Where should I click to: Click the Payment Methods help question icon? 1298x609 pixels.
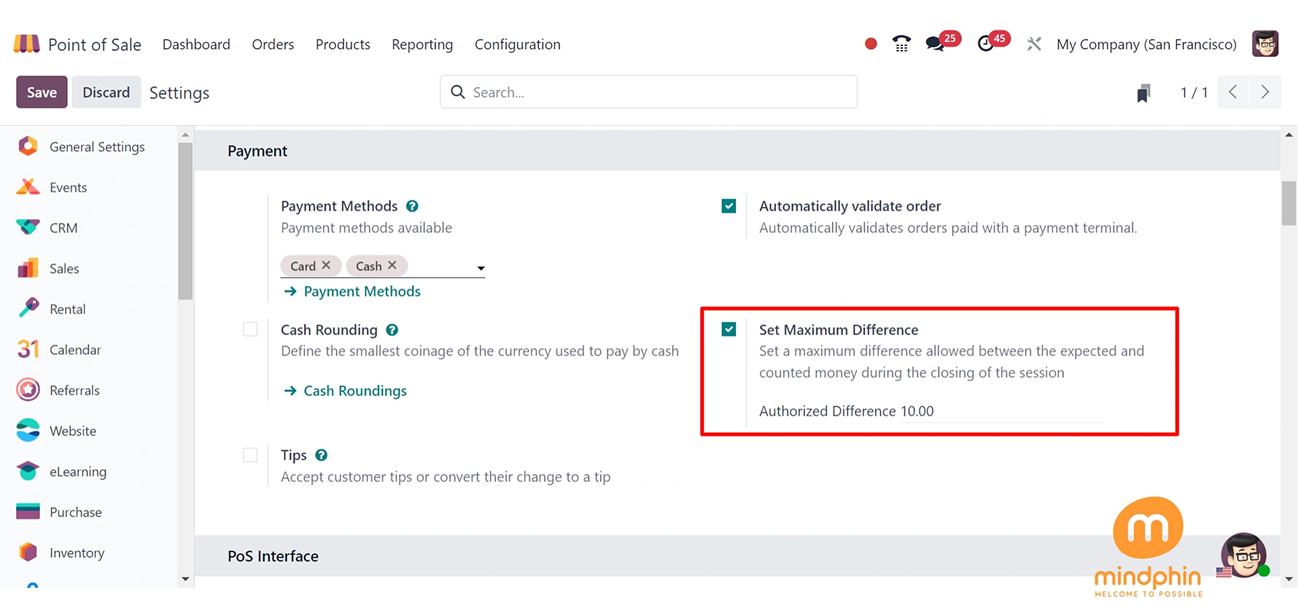pos(412,206)
